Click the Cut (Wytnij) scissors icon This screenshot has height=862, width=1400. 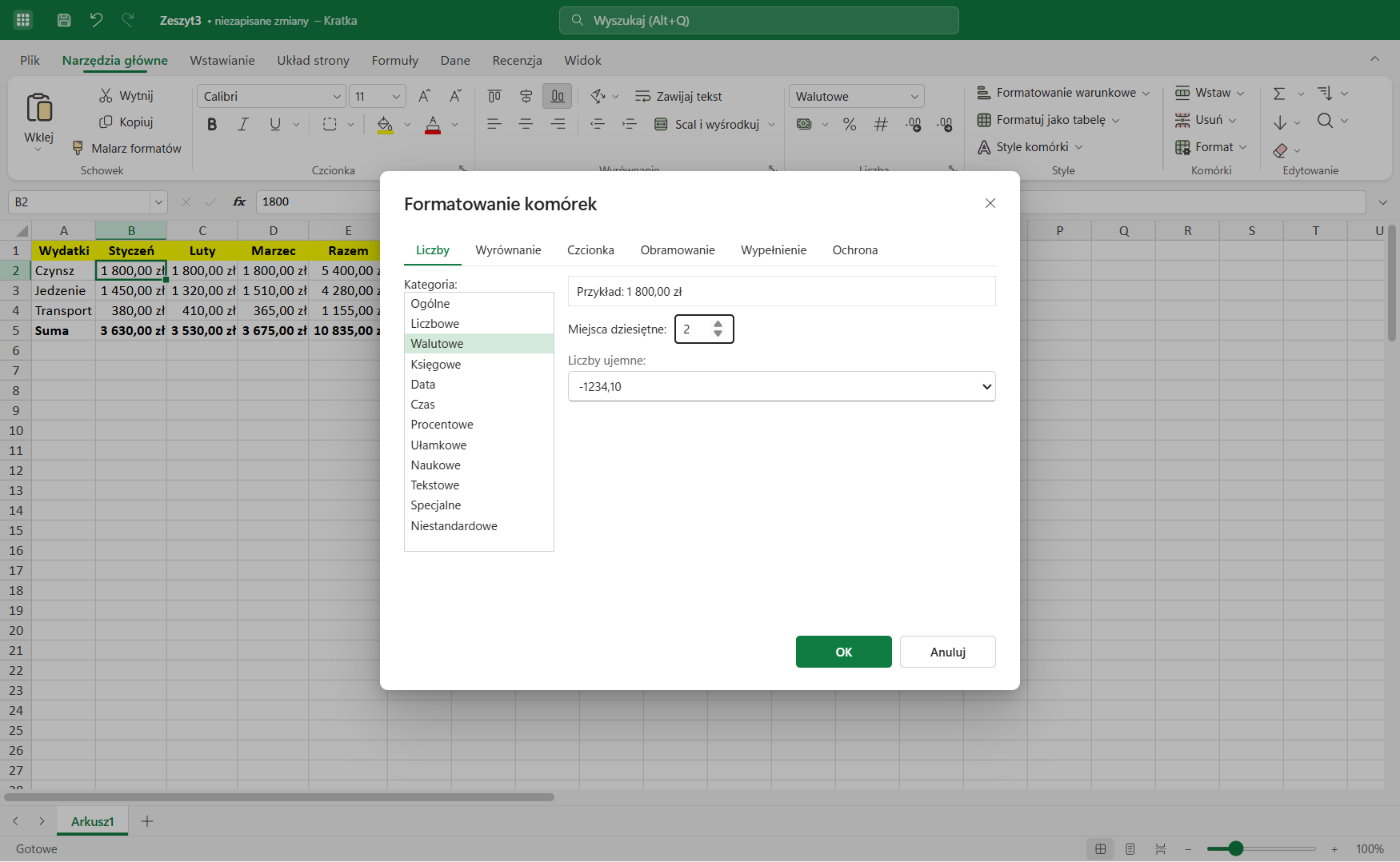click(106, 96)
